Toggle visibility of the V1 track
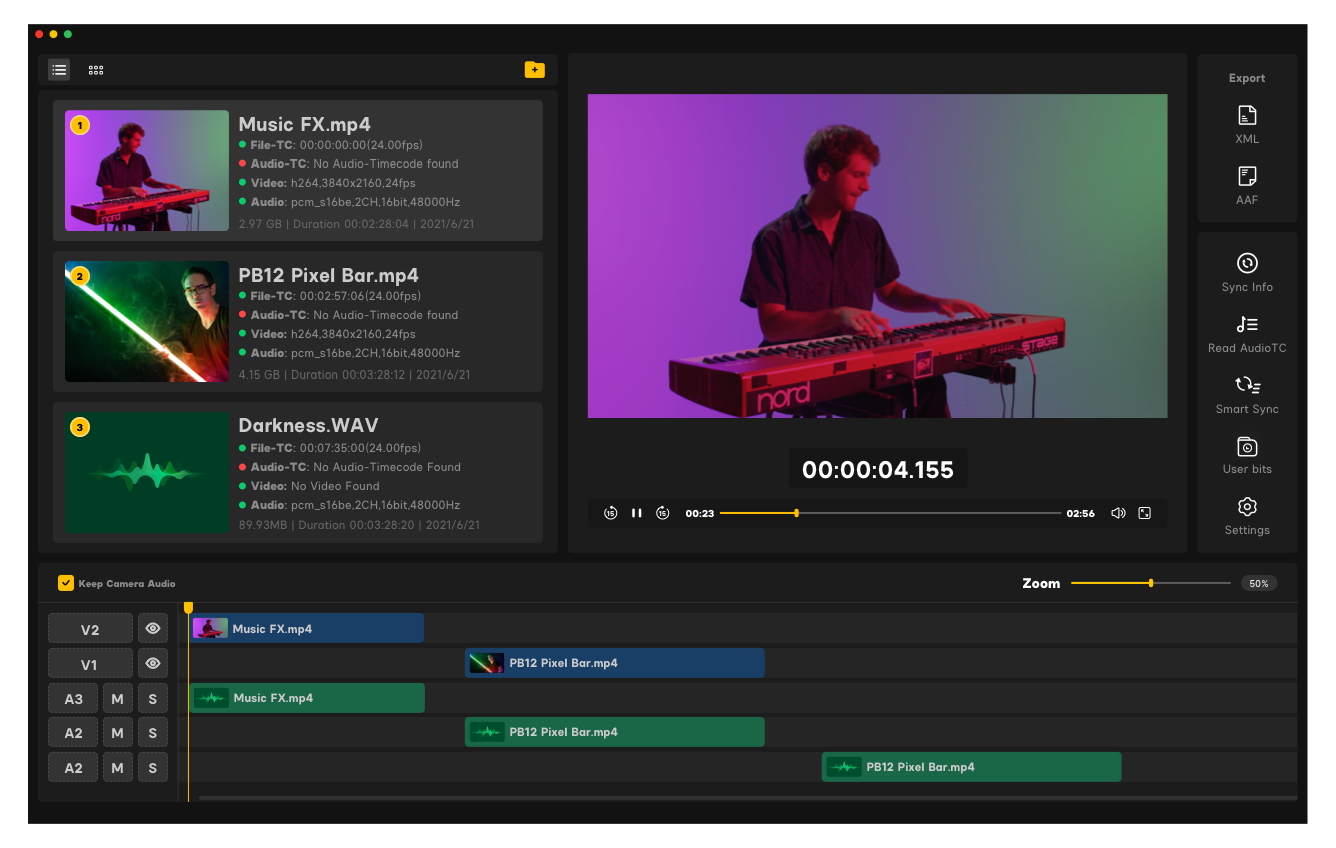Image resolution: width=1336 pixels, height=848 pixels. 153,664
